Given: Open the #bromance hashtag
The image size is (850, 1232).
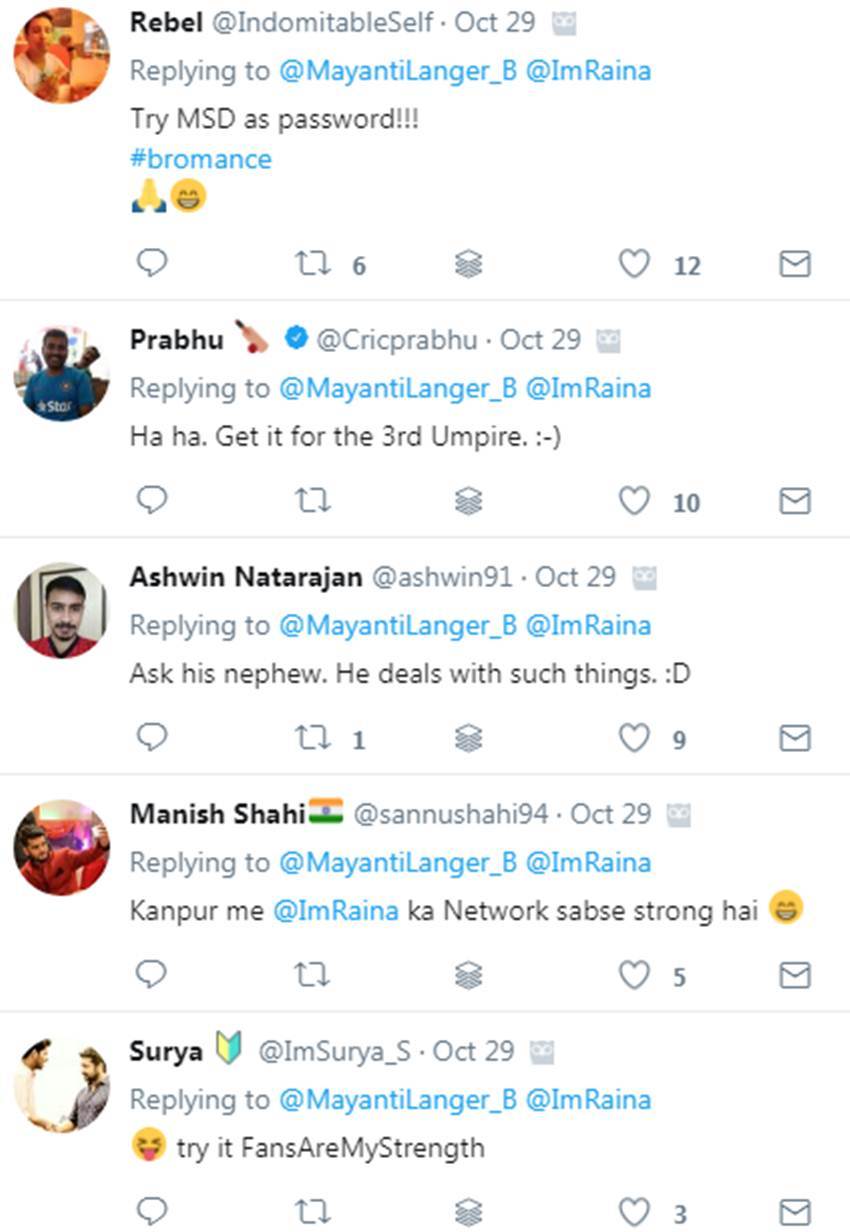Looking at the screenshot, I should tap(200, 159).
